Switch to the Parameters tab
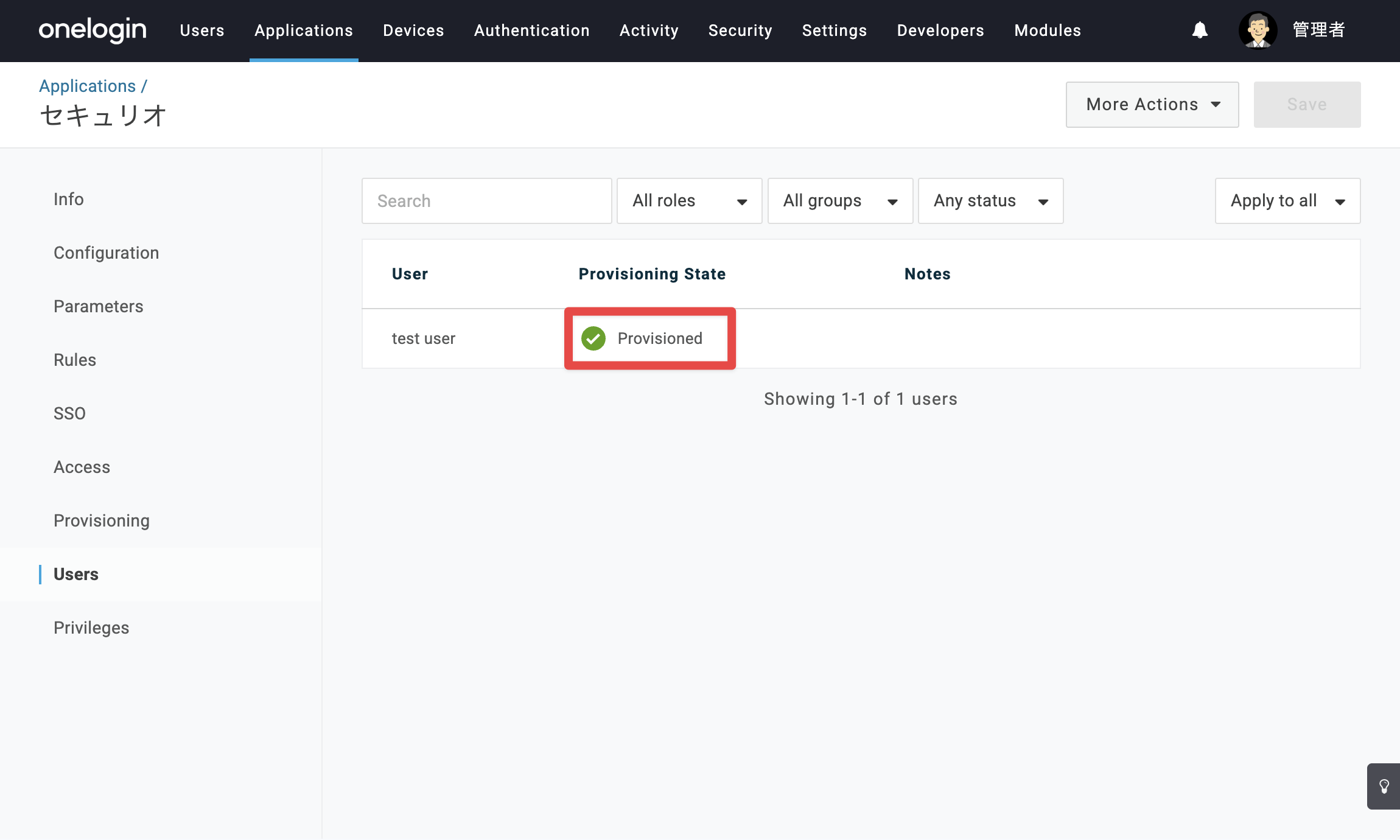The width and height of the screenshot is (1400, 840). click(99, 306)
